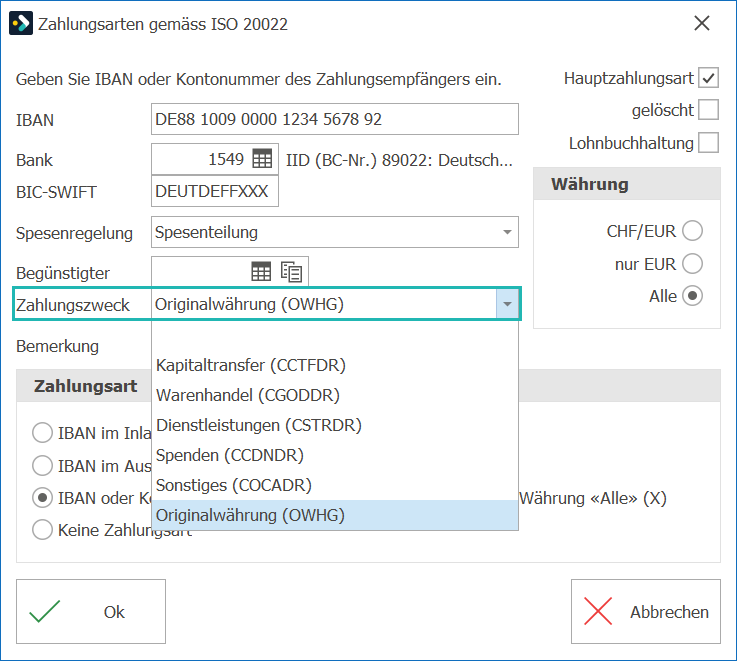The width and height of the screenshot is (746, 670).
Task: Click into the IBAN input field
Action: (x=335, y=119)
